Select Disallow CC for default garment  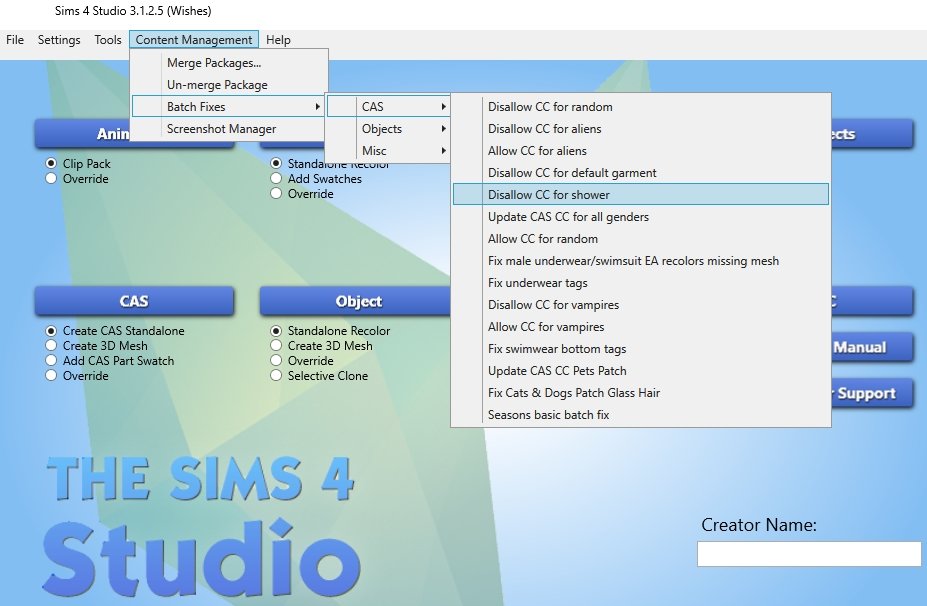641,173
